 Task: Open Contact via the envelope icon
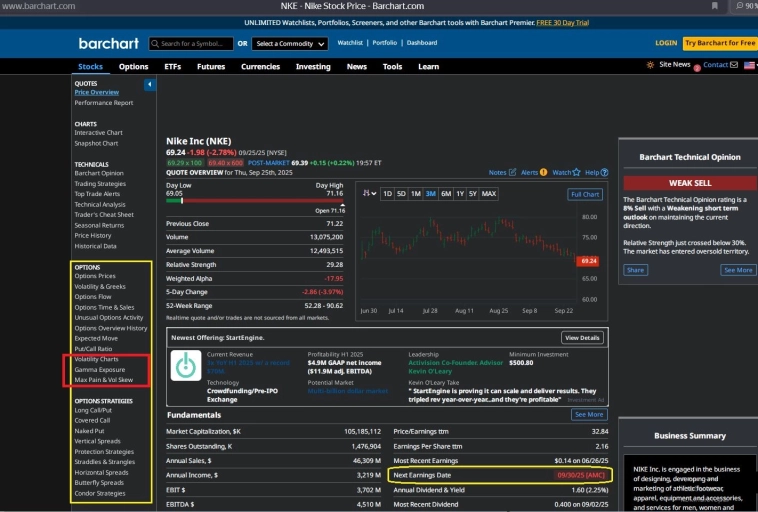pos(734,65)
